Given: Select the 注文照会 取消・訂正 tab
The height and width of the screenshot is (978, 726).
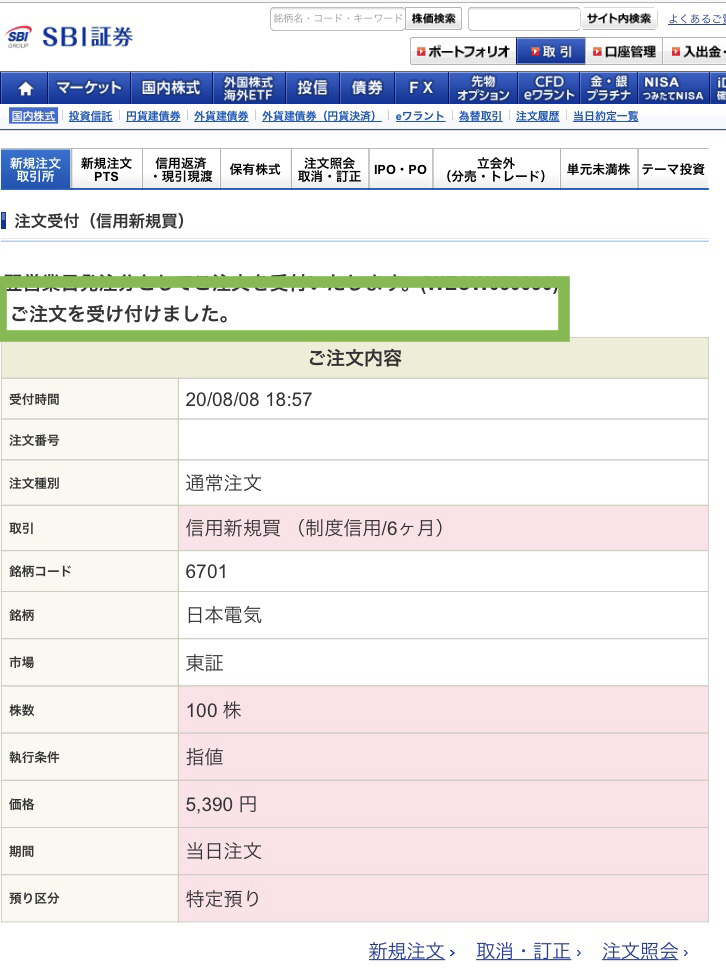Looking at the screenshot, I should [x=329, y=169].
